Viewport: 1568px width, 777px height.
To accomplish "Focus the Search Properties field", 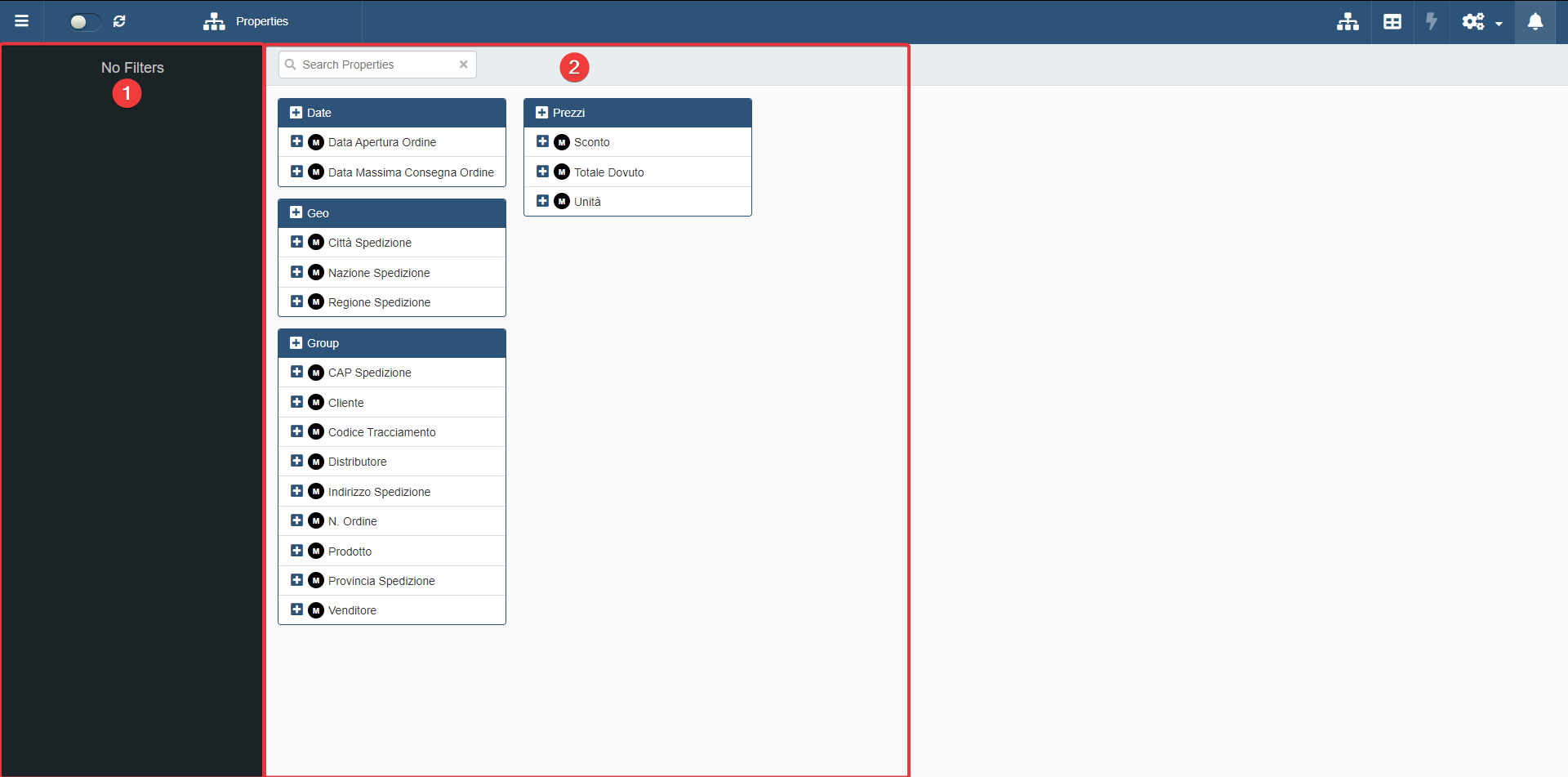I will pyautogui.click(x=376, y=65).
